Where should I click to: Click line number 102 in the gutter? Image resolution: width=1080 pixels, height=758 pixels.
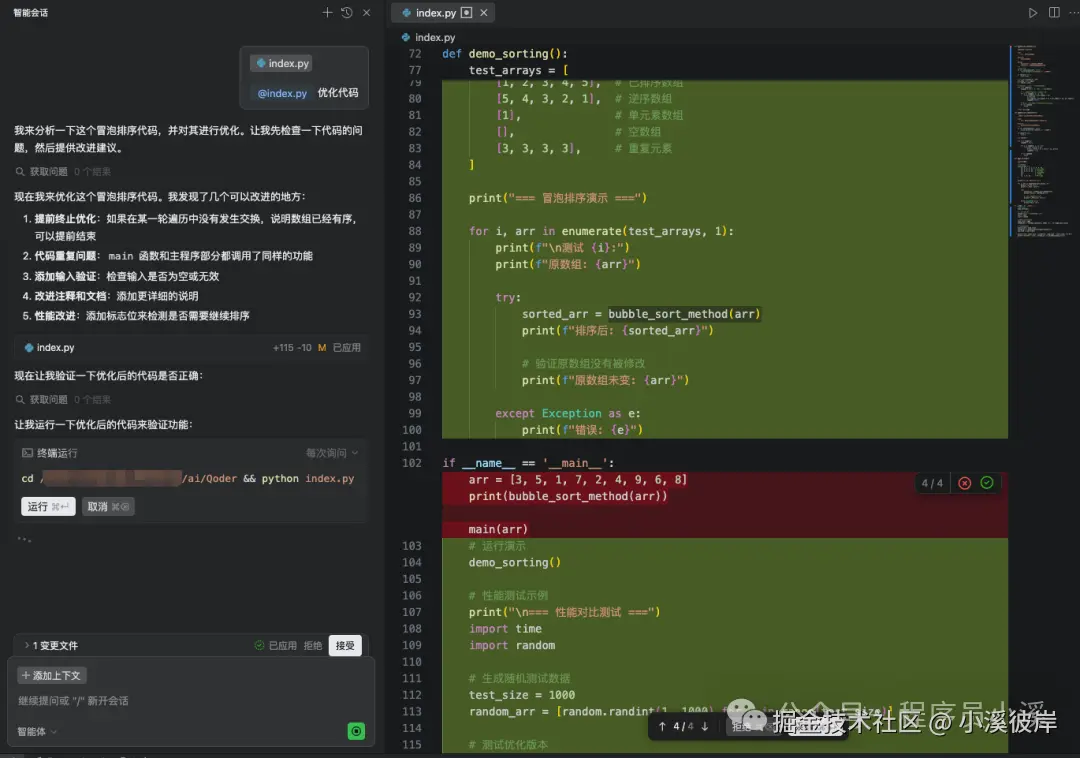point(412,463)
